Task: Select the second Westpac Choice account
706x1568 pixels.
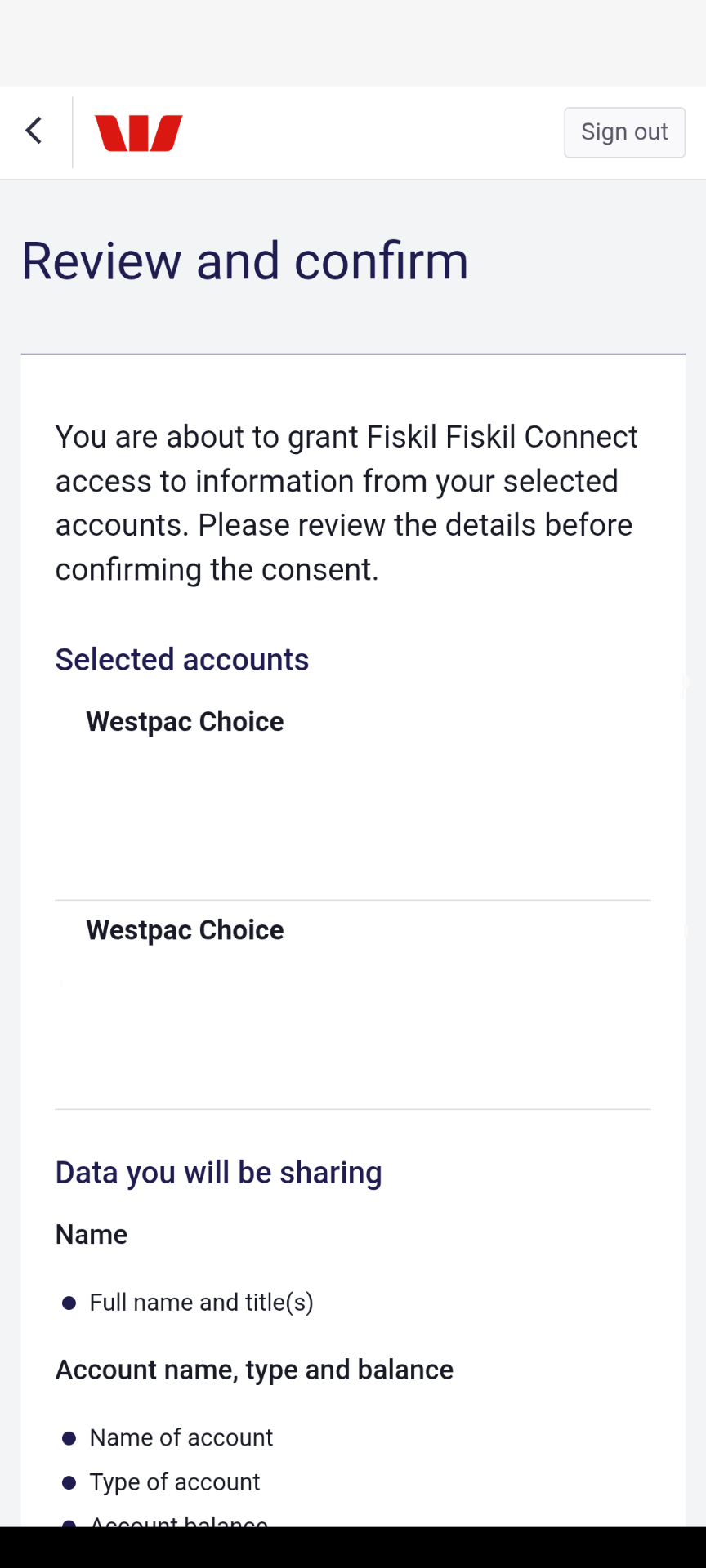Action: click(185, 930)
